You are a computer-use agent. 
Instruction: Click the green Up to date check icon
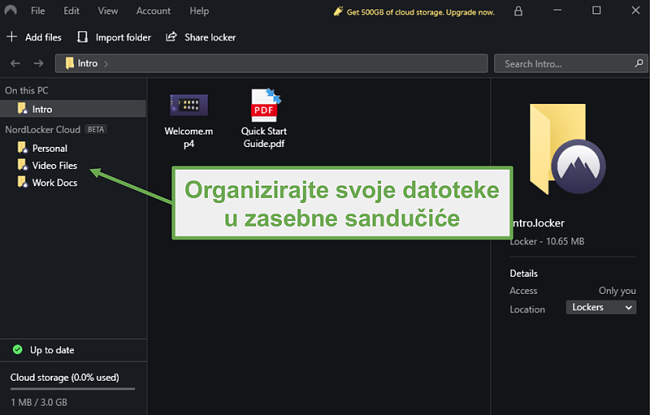(17, 349)
